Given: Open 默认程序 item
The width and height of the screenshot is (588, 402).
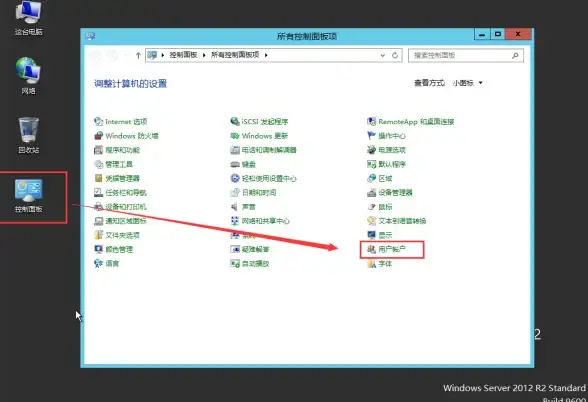Looking at the screenshot, I should (x=386, y=164).
